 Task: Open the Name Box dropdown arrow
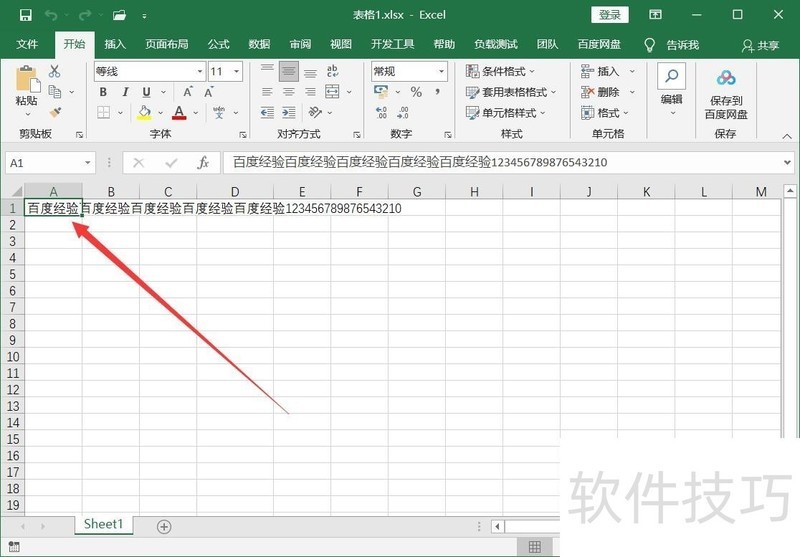coord(88,163)
